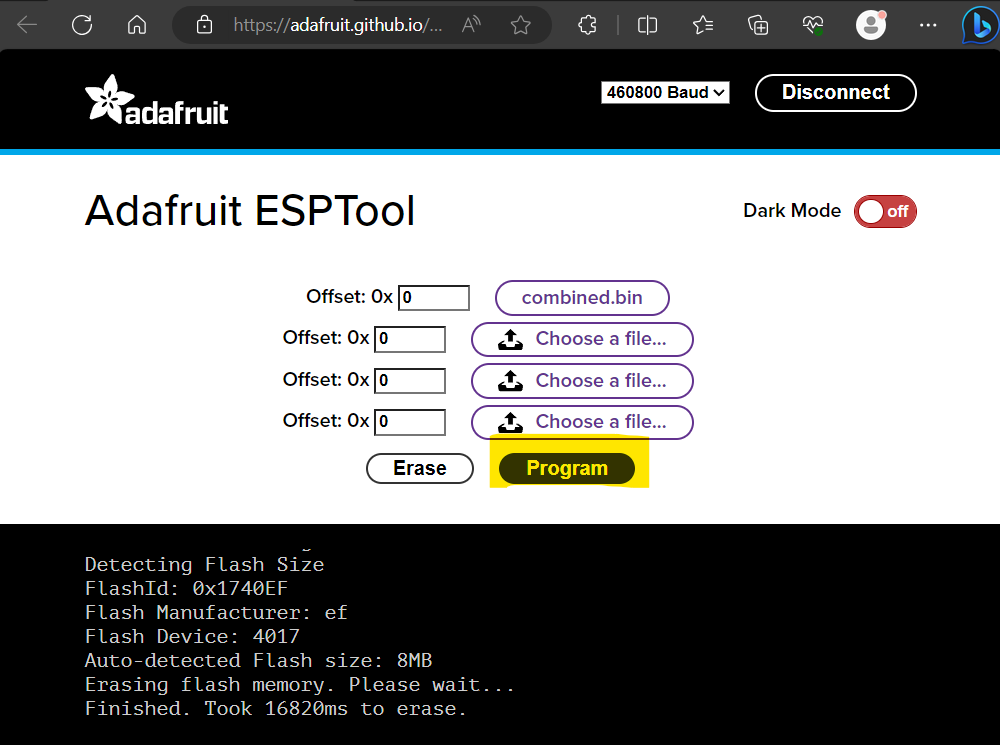Focus the second row offset input field
This screenshot has width=1000, height=748.
(409, 339)
